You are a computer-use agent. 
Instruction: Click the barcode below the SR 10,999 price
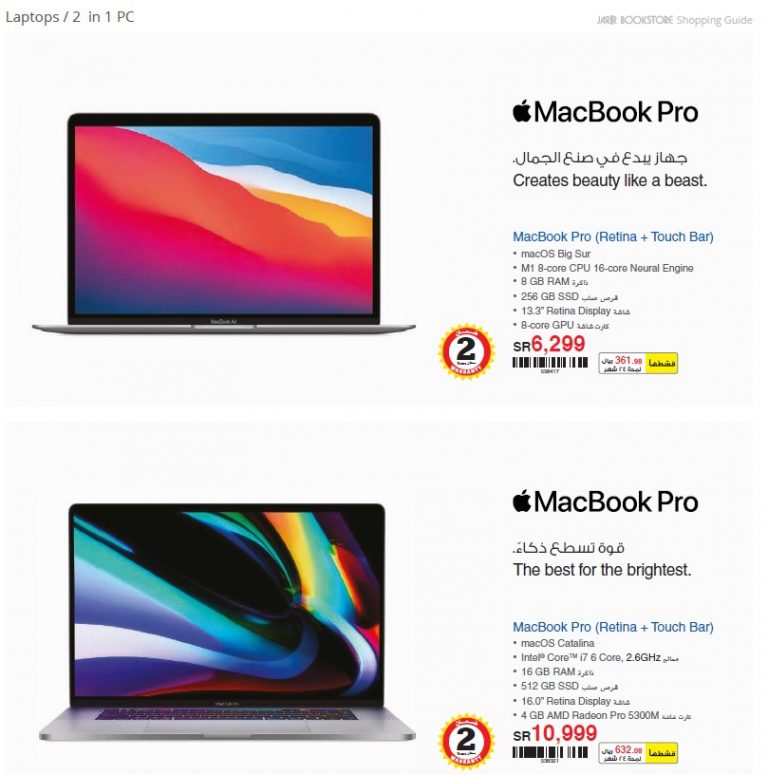(550, 753)
